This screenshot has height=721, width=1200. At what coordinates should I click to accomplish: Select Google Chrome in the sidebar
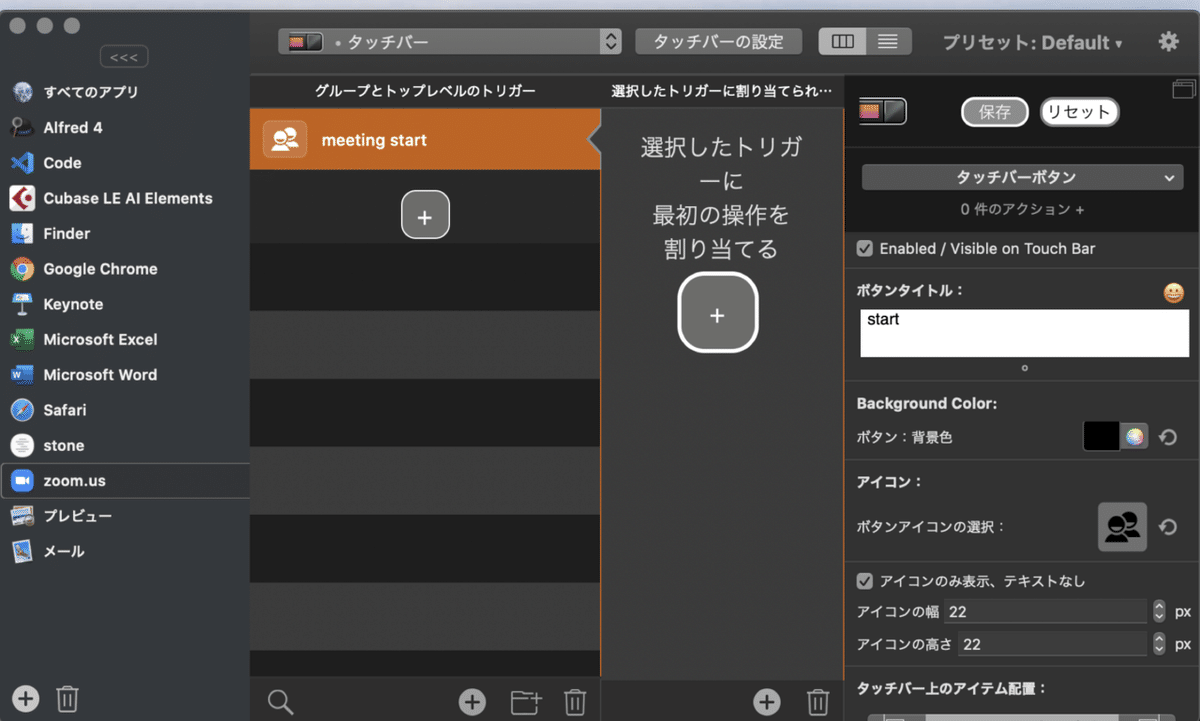click(x=98, y=268)
